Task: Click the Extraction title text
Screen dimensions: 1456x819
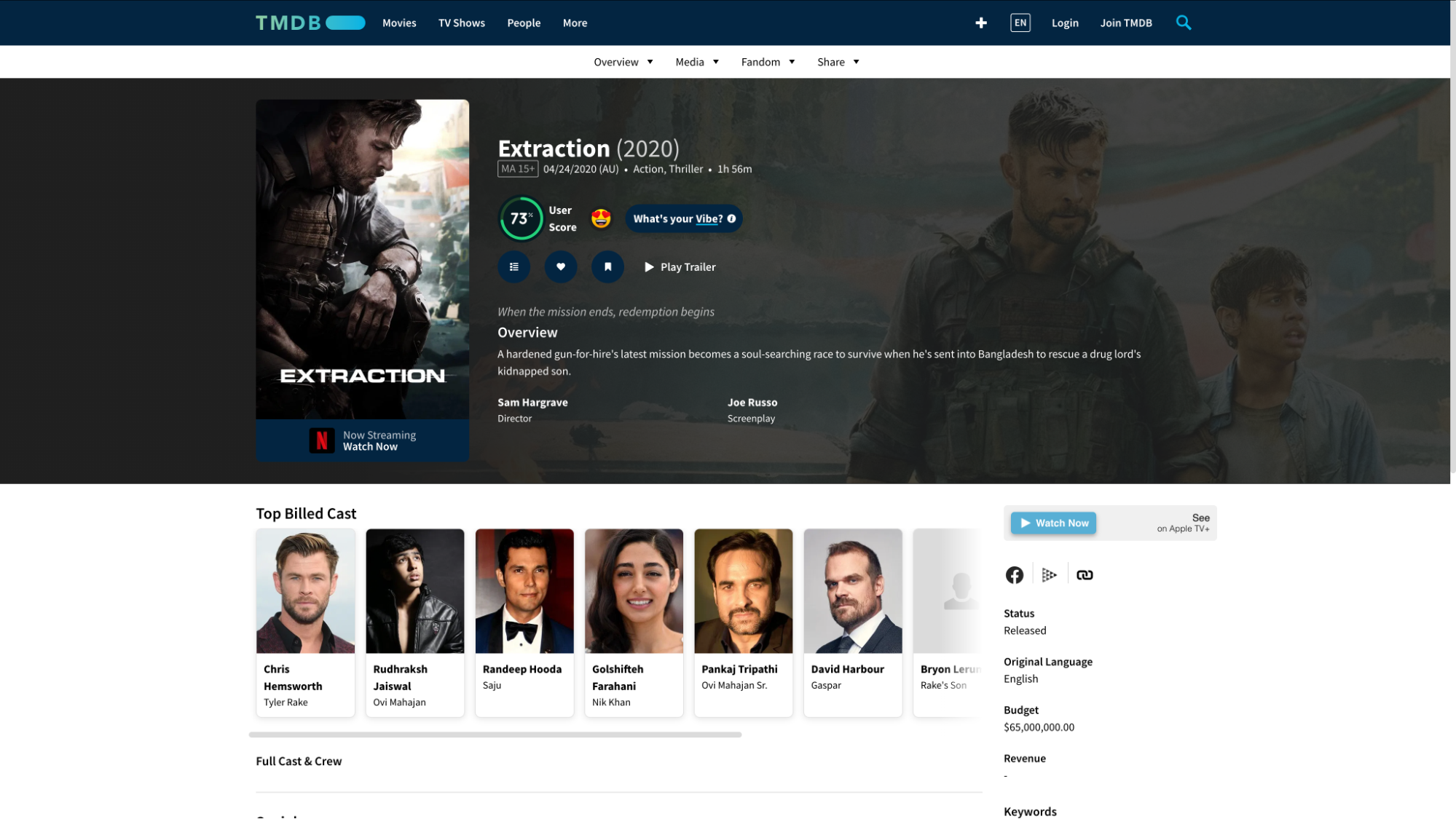Action: pos(554,149)
